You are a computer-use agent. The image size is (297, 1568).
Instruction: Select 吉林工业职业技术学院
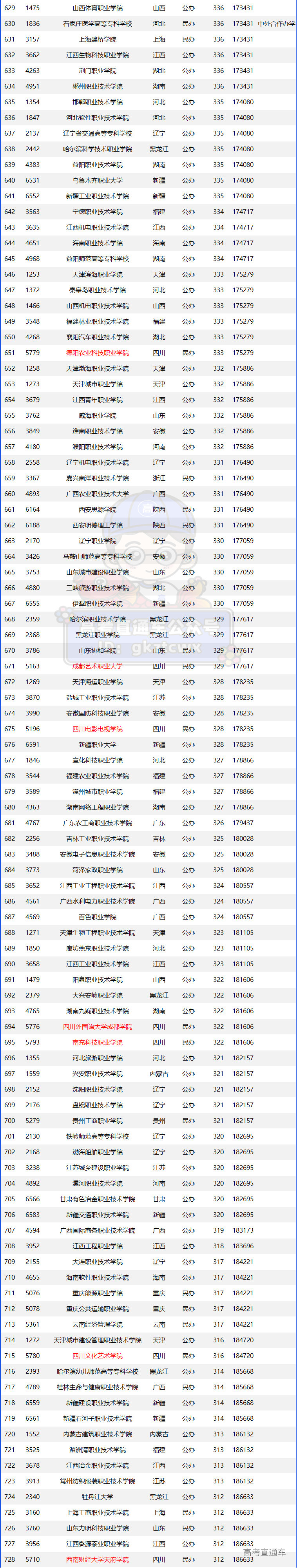(98, 839)
